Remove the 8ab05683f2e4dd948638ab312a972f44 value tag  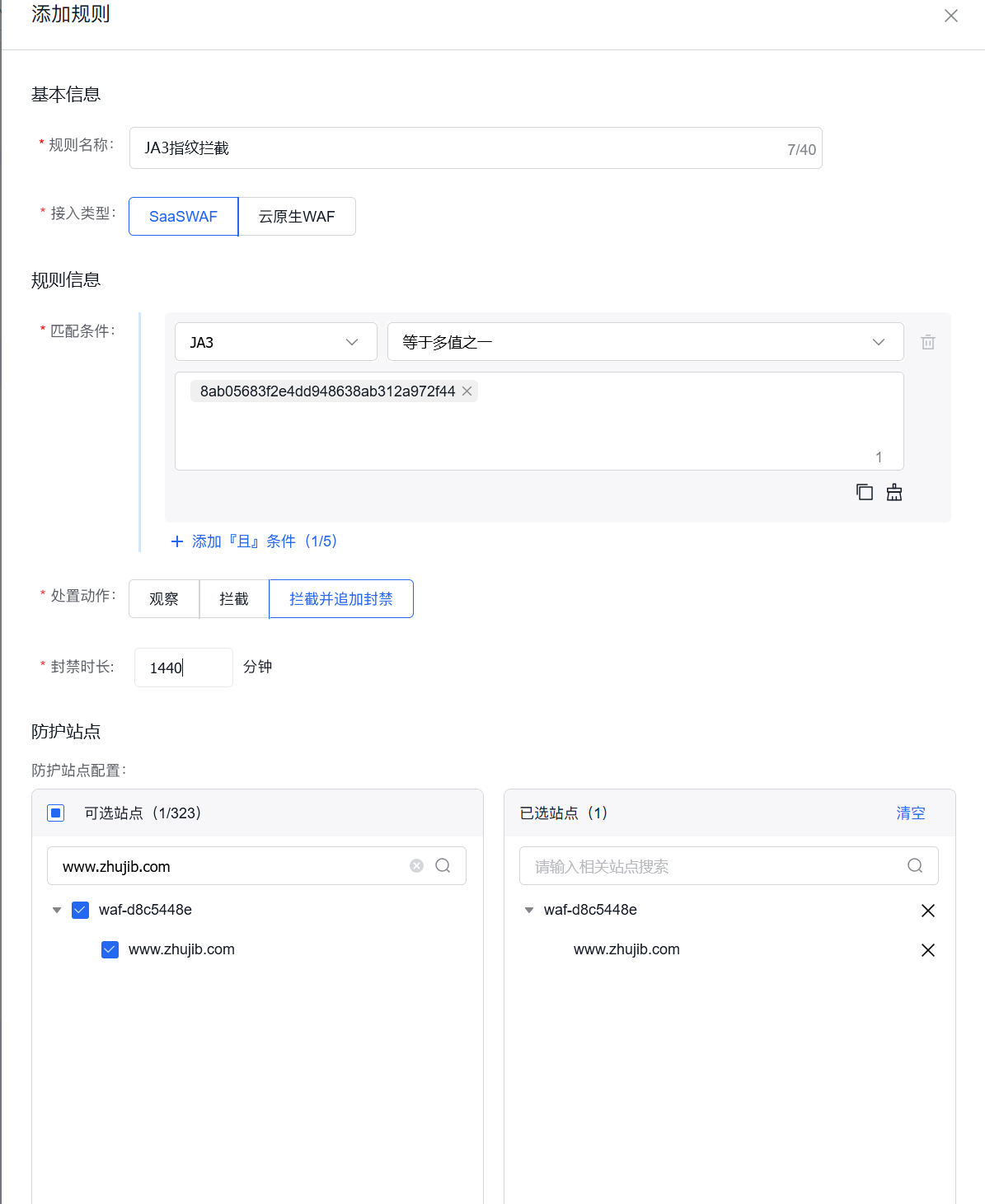point(467,391)
